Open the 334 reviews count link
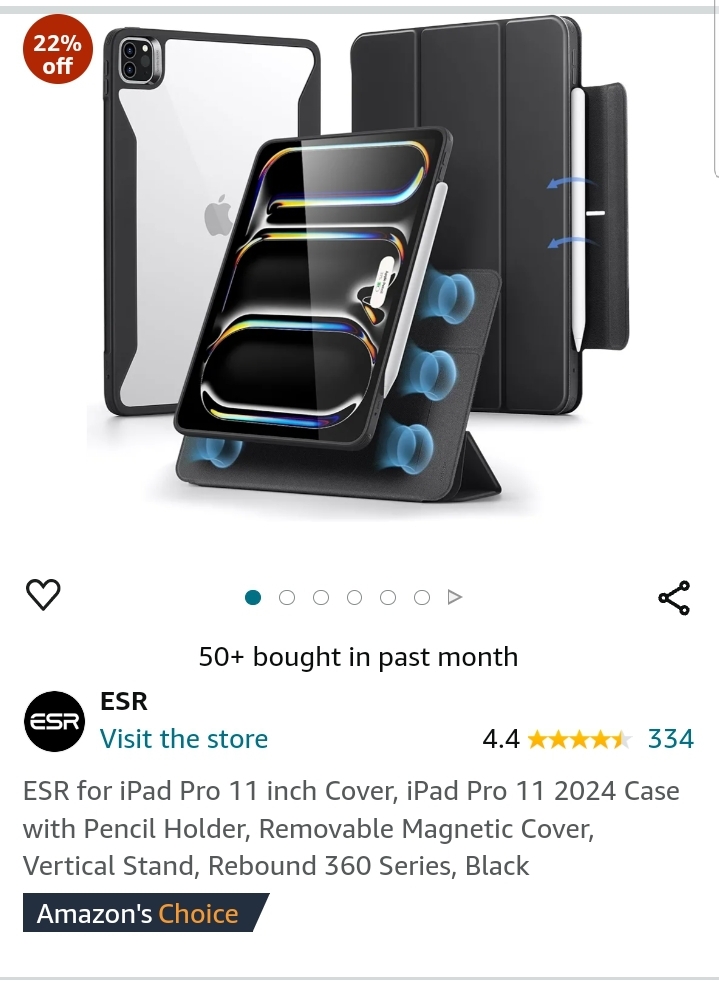The height and width of the screenshot is (981, 719). pos(671,739)
